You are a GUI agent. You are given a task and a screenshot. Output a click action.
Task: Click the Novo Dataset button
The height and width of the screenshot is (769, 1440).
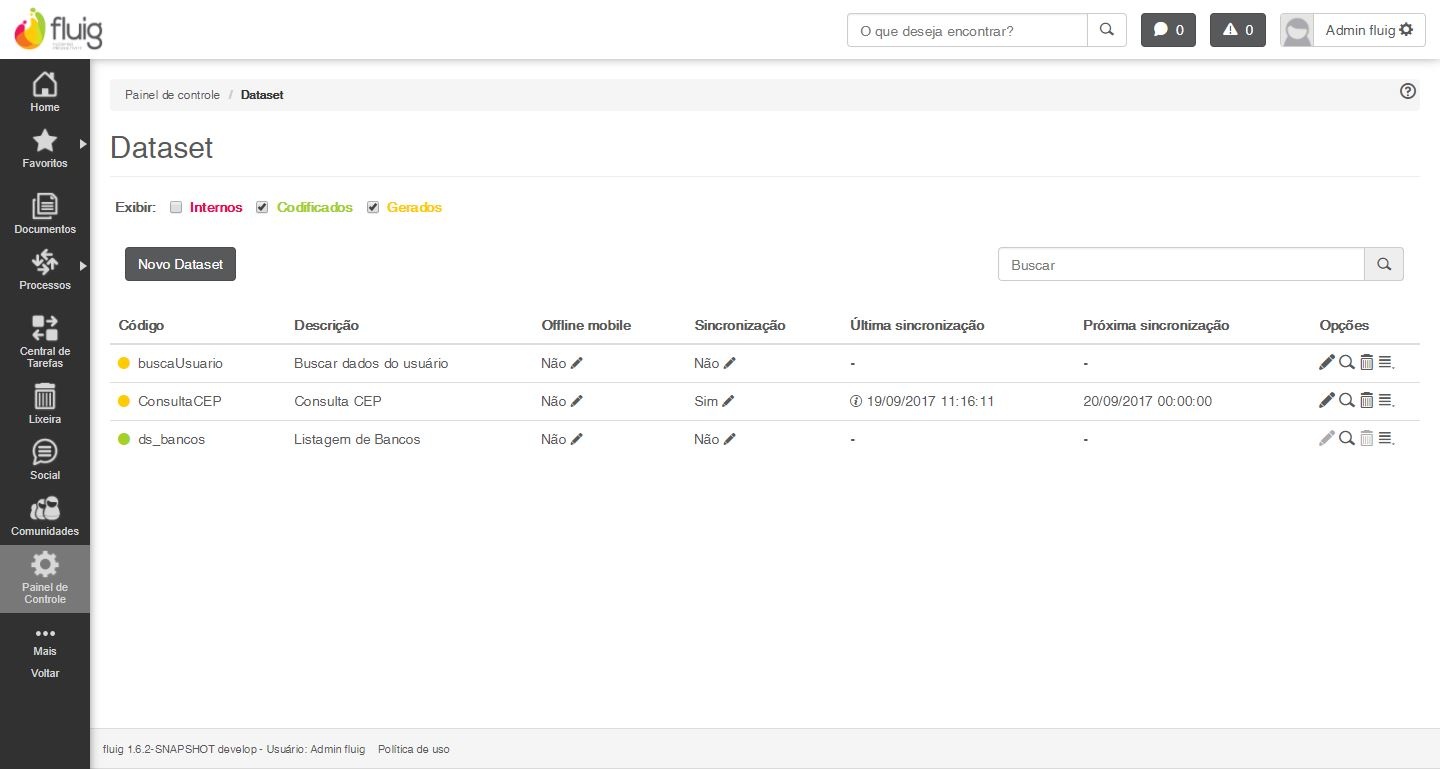click(180, 264)
